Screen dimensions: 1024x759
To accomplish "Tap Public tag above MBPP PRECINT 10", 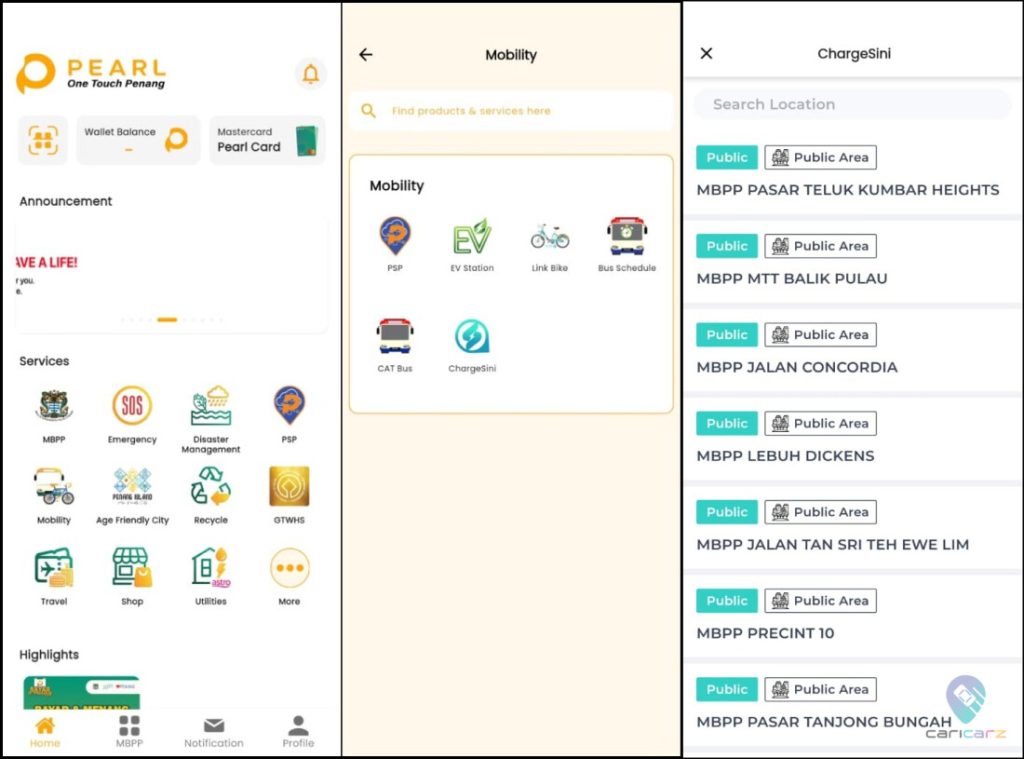I will (727, 600).
